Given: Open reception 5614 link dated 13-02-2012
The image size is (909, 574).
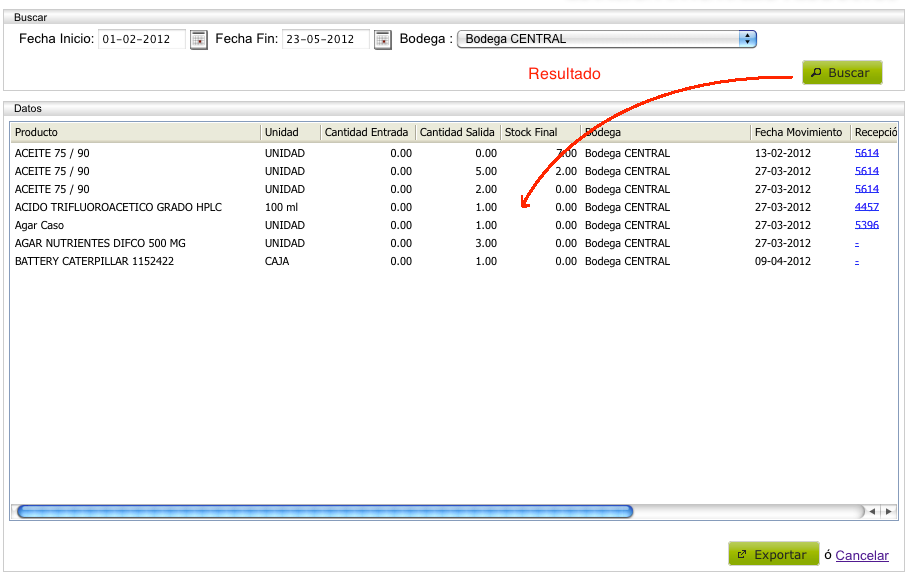Looking at the screenshot, I should pyautogui.click(x=866, y=153).
